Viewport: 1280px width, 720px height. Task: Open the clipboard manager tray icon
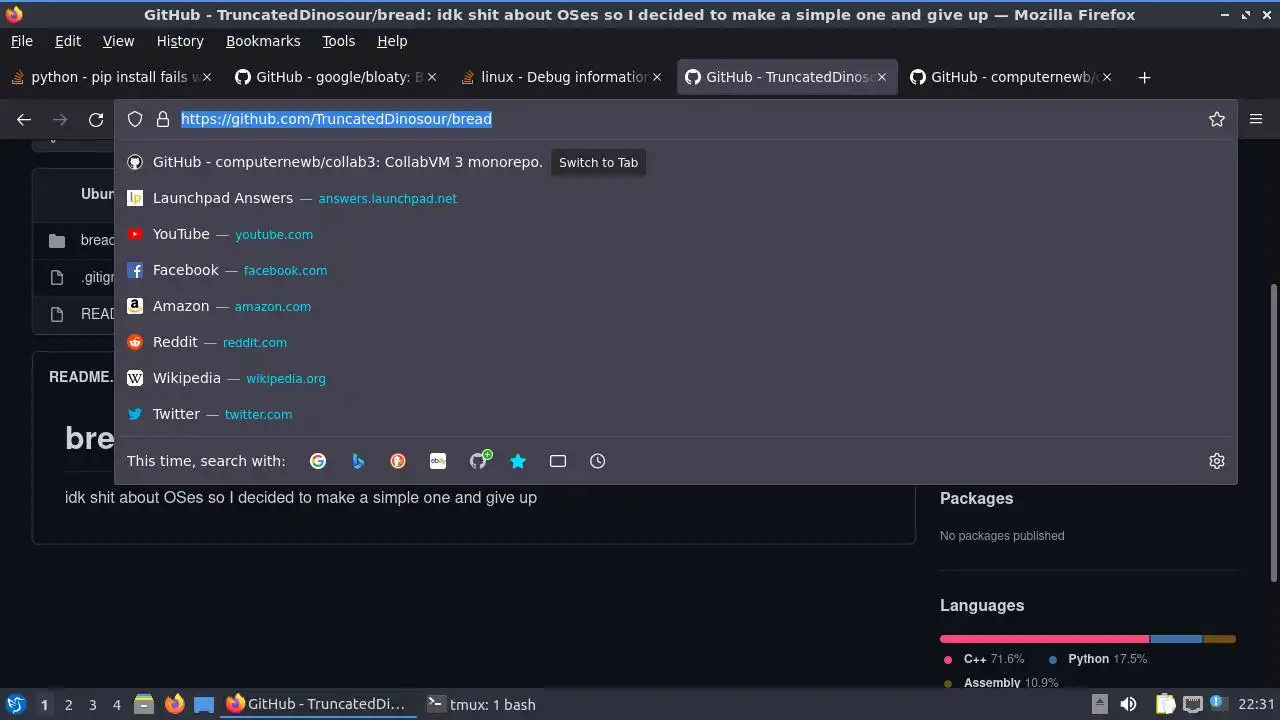[1165, 704]
